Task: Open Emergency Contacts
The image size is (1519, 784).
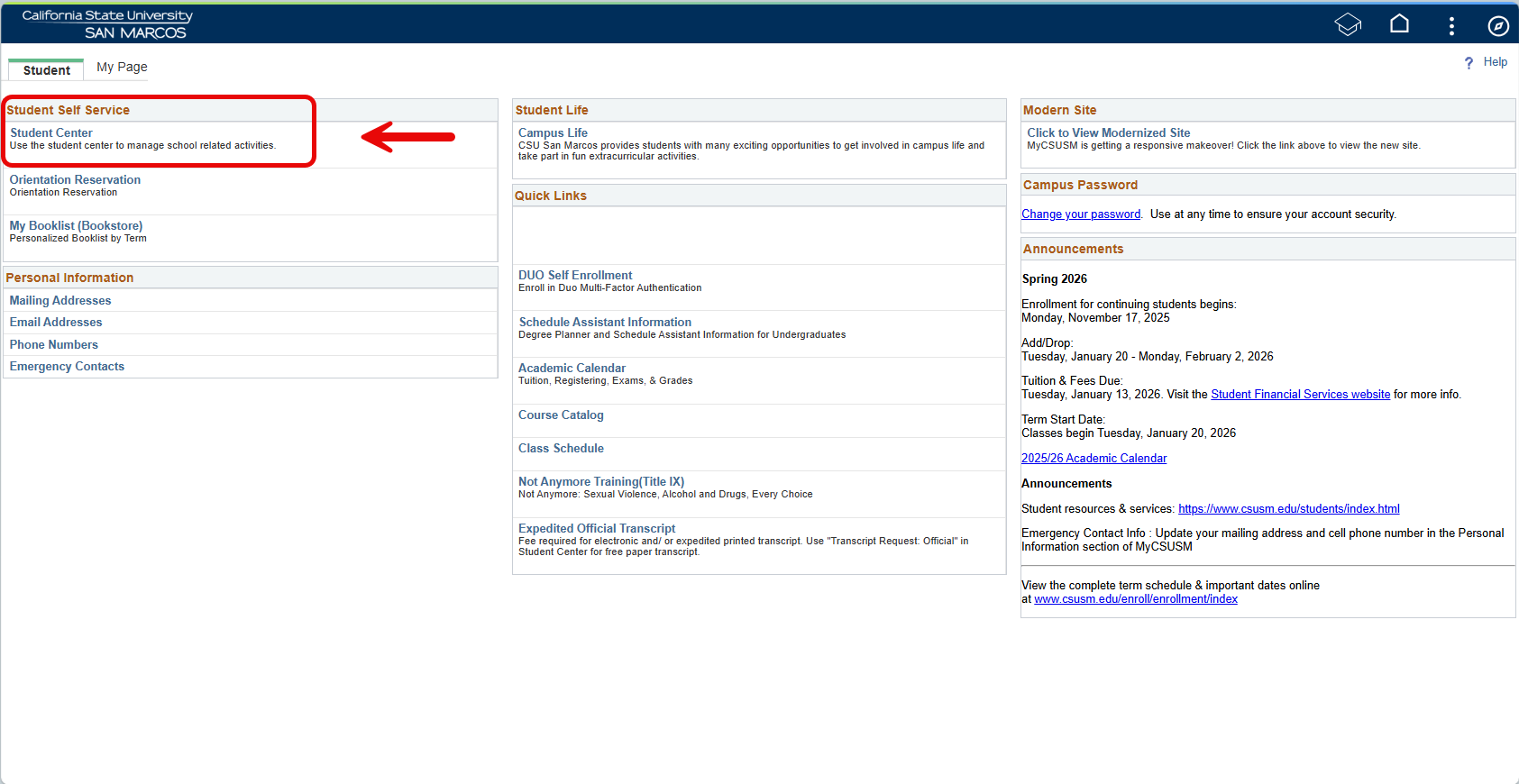Action: point(67,366)
